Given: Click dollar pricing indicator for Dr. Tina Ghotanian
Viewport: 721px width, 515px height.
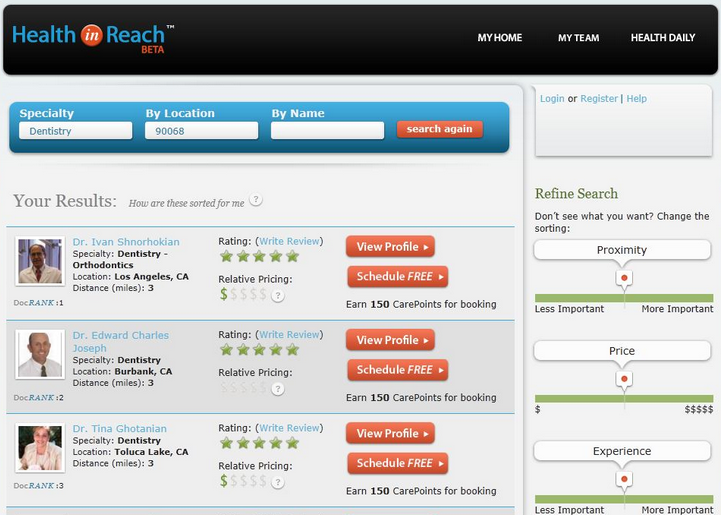Looking at the screenshot, I should (243, 481).
